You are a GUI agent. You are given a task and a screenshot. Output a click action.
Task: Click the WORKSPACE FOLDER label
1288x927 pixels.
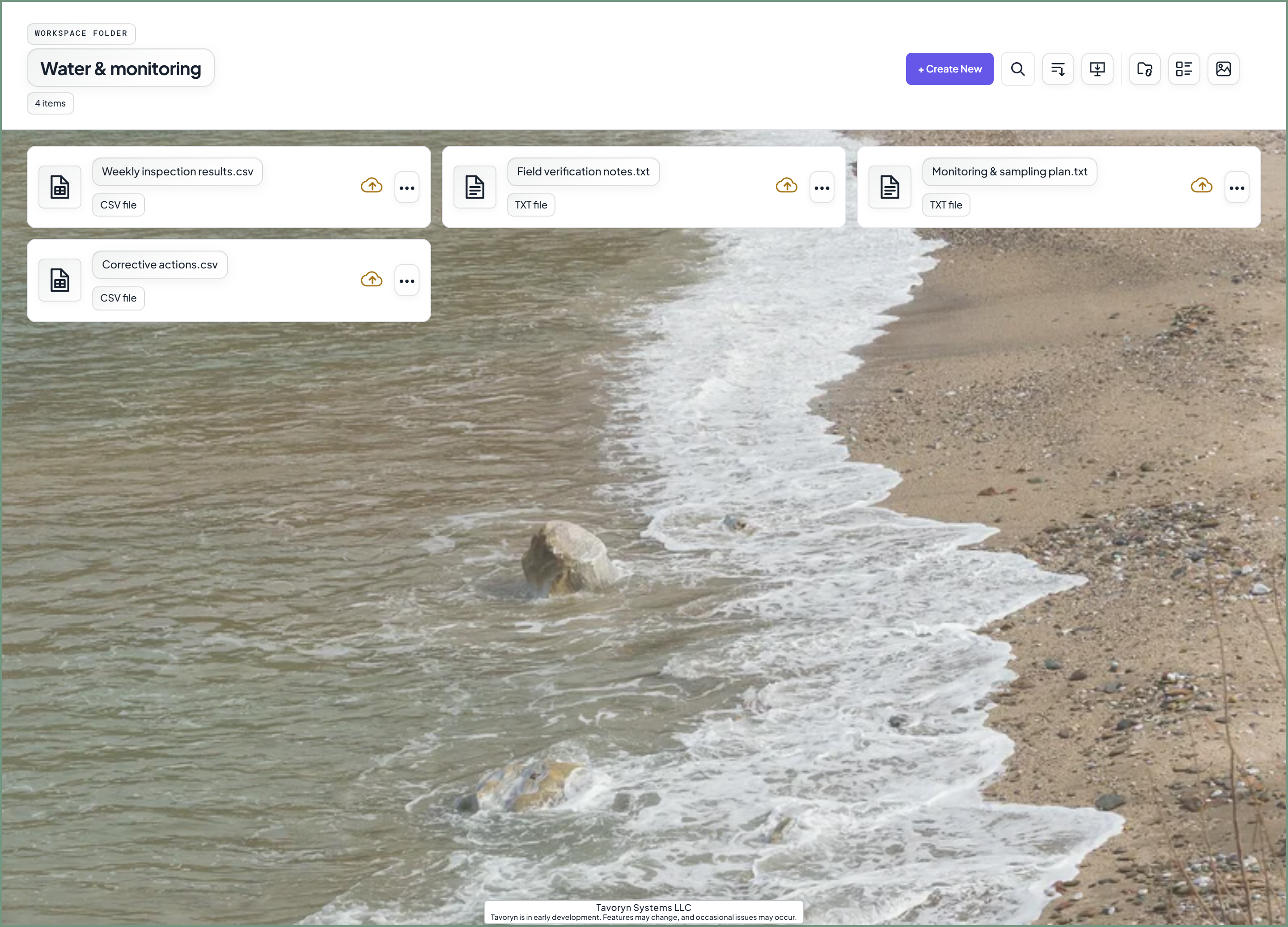point(81,34)
